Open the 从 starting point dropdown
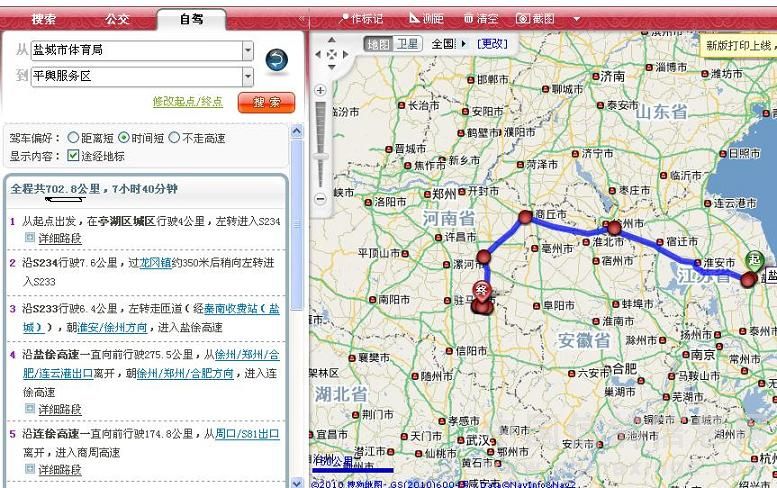Image resolution: width=777 pixels, height=488 pixels. click(247, 50)
